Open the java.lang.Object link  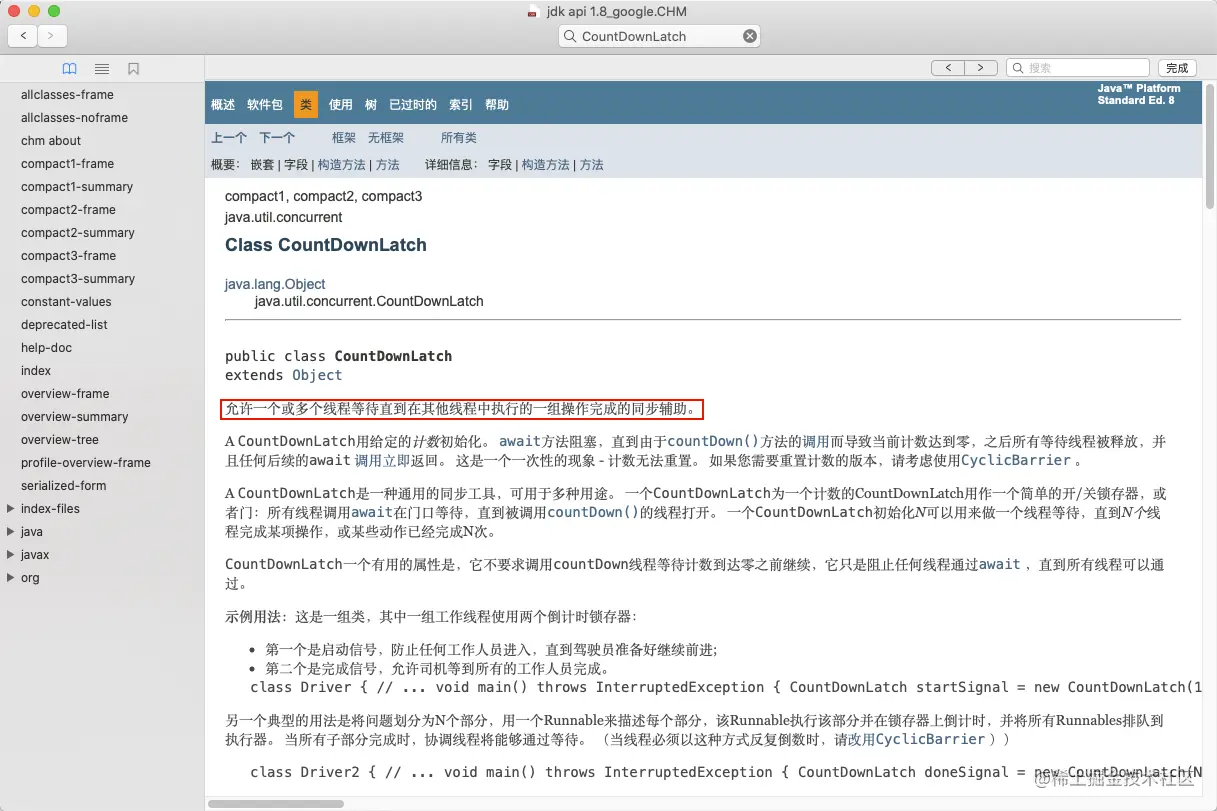275,284
